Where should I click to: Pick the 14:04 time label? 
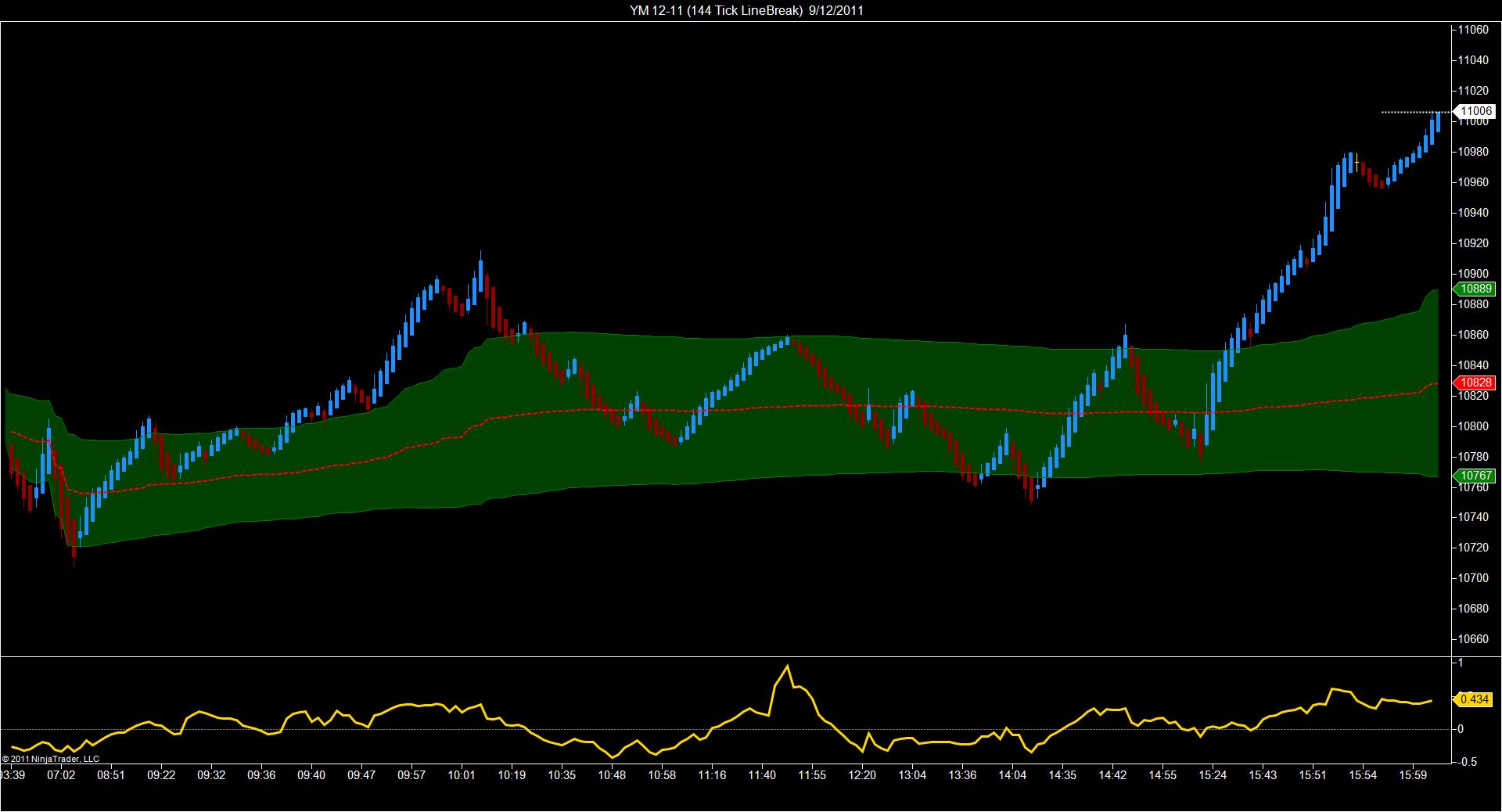(x=1012, y=775)
